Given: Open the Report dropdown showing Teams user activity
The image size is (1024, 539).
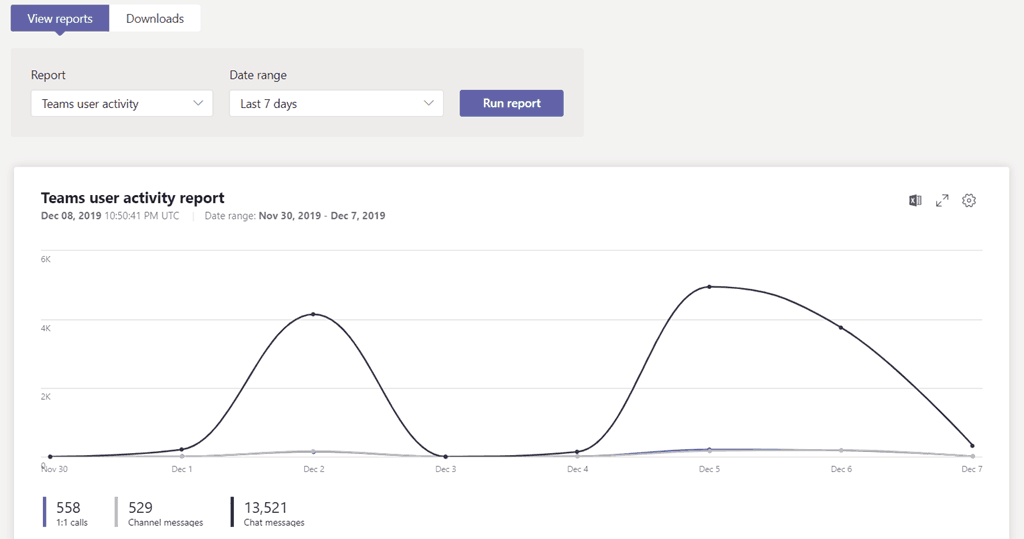Looking at the screenshot, I should pyautogui.click(x=122, y=103).
